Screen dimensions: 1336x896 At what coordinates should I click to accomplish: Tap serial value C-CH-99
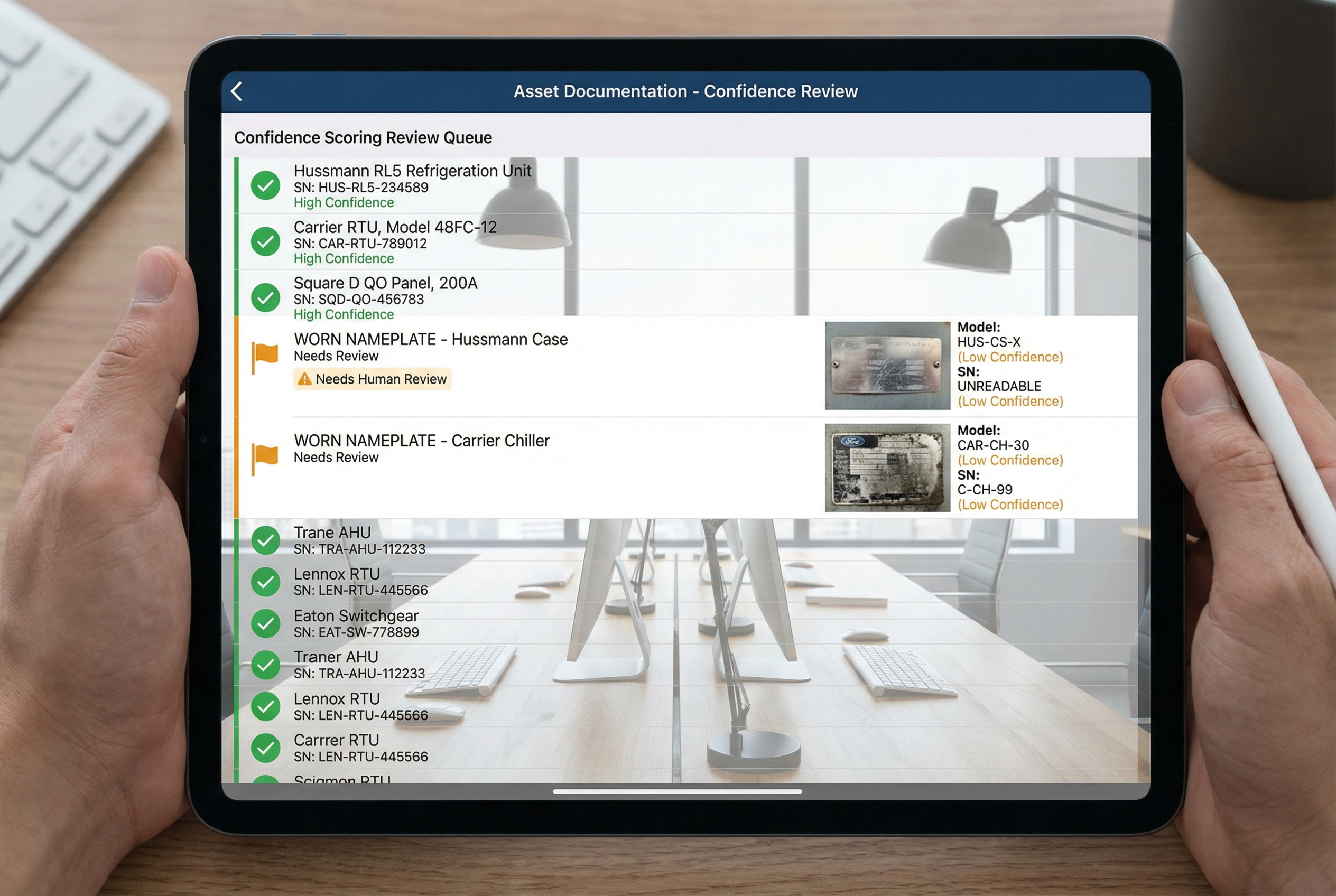(x=985, y=490)
